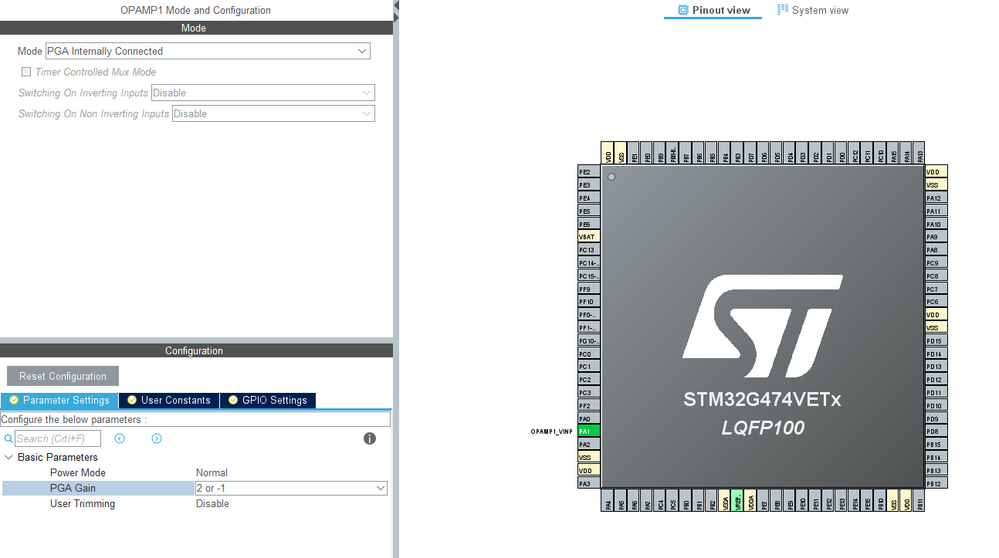This screenshot has height=558, width=999.
Task: Click the PC13 pin on chip
Action: click(588, 250)
